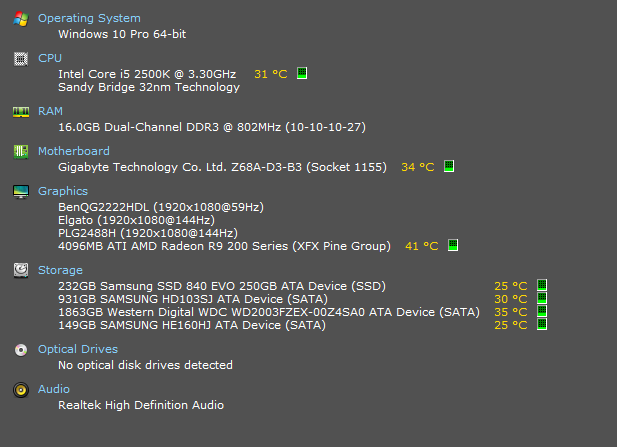Click the Western Digital drive 35 °C reading
Image resolution: width=617 pixels, height=447 pixels.
(511, 312)
